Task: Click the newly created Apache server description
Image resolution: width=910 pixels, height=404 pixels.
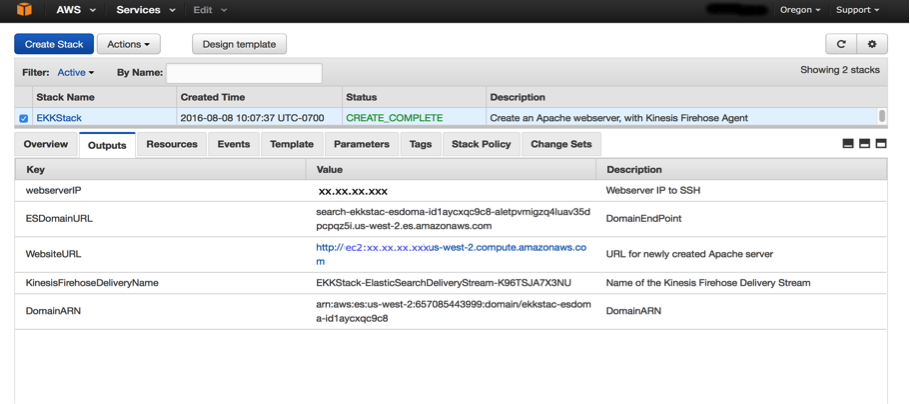Action: (x=689, y=254)
